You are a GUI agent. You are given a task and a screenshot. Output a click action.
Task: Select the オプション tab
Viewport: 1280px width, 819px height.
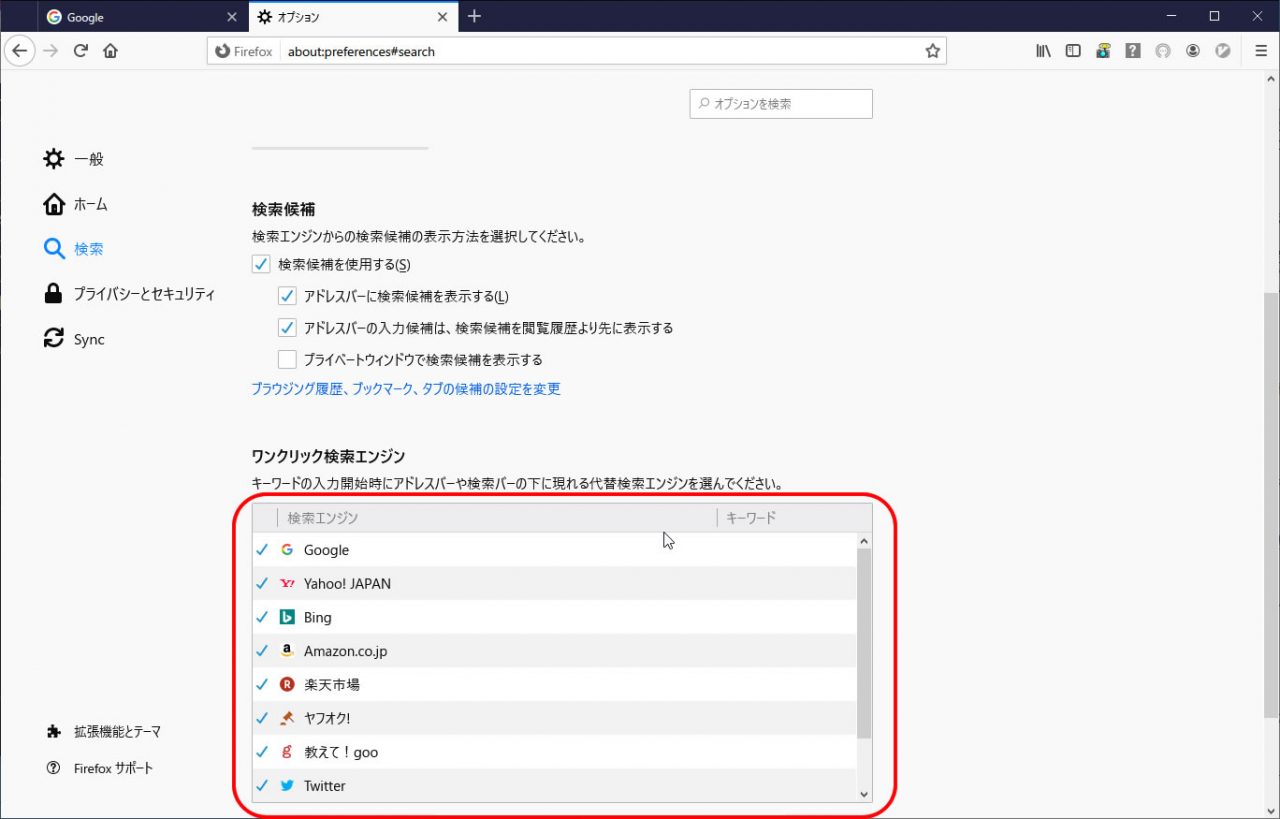pyautogui.click(x=352, y=17)
